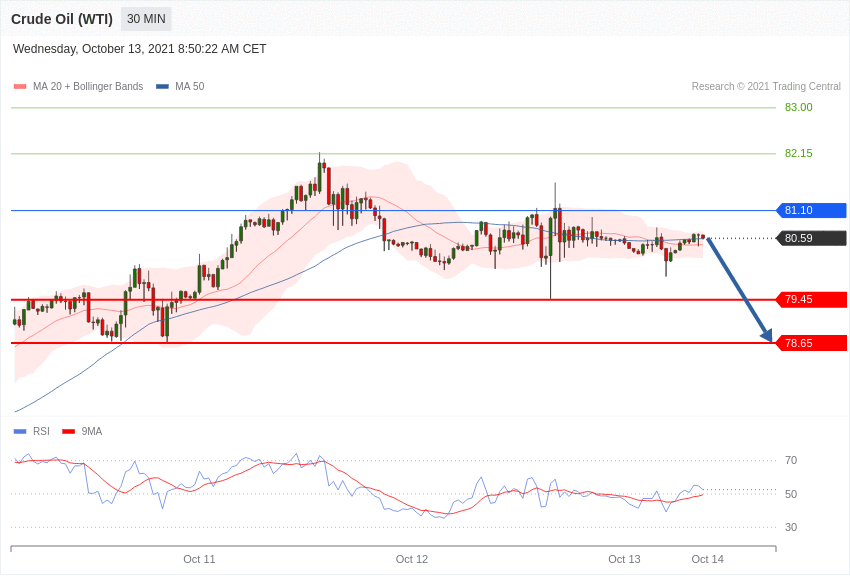Click the Oct 11 date axis label
Screen dimensions: 850x576
pos(199,559)
